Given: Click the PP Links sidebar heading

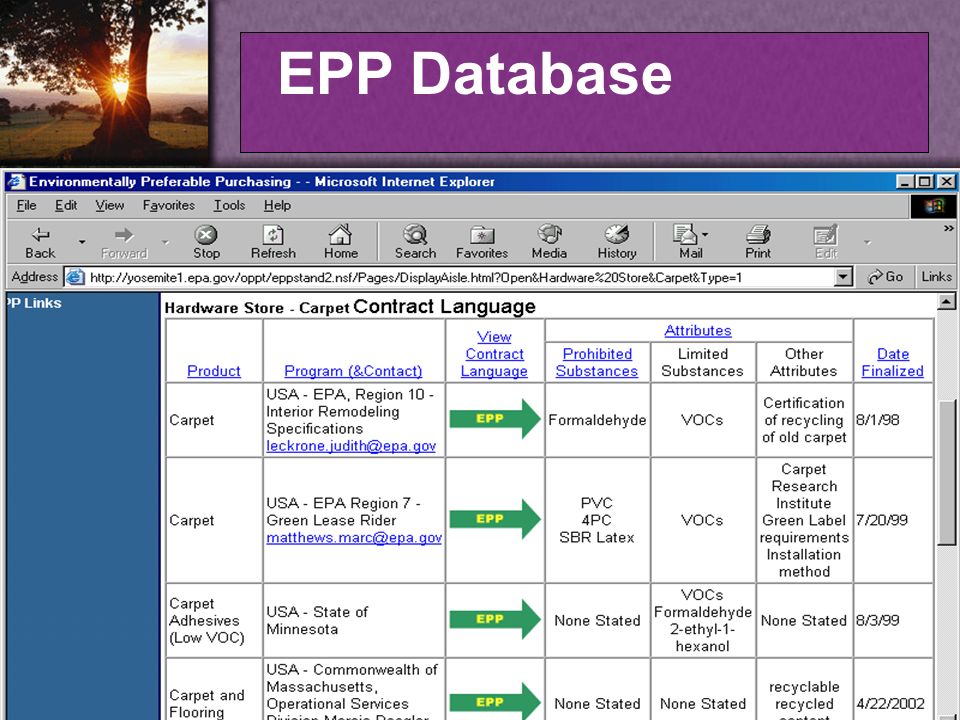Looking at the screenshot, I should point(34,303).
